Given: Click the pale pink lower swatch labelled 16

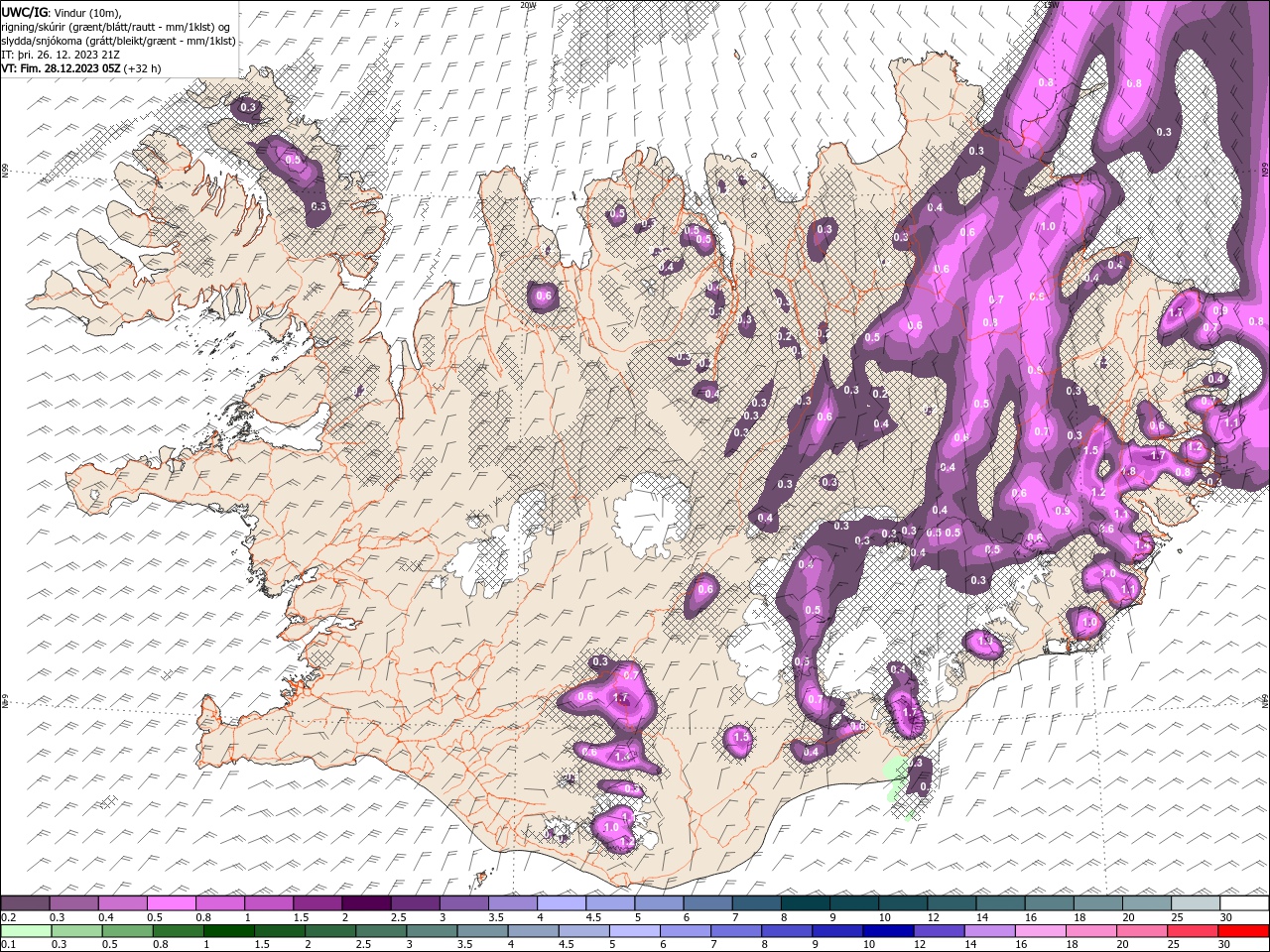Looking at the screenshot, I should pyautogui.click(x=1041, y=931).
